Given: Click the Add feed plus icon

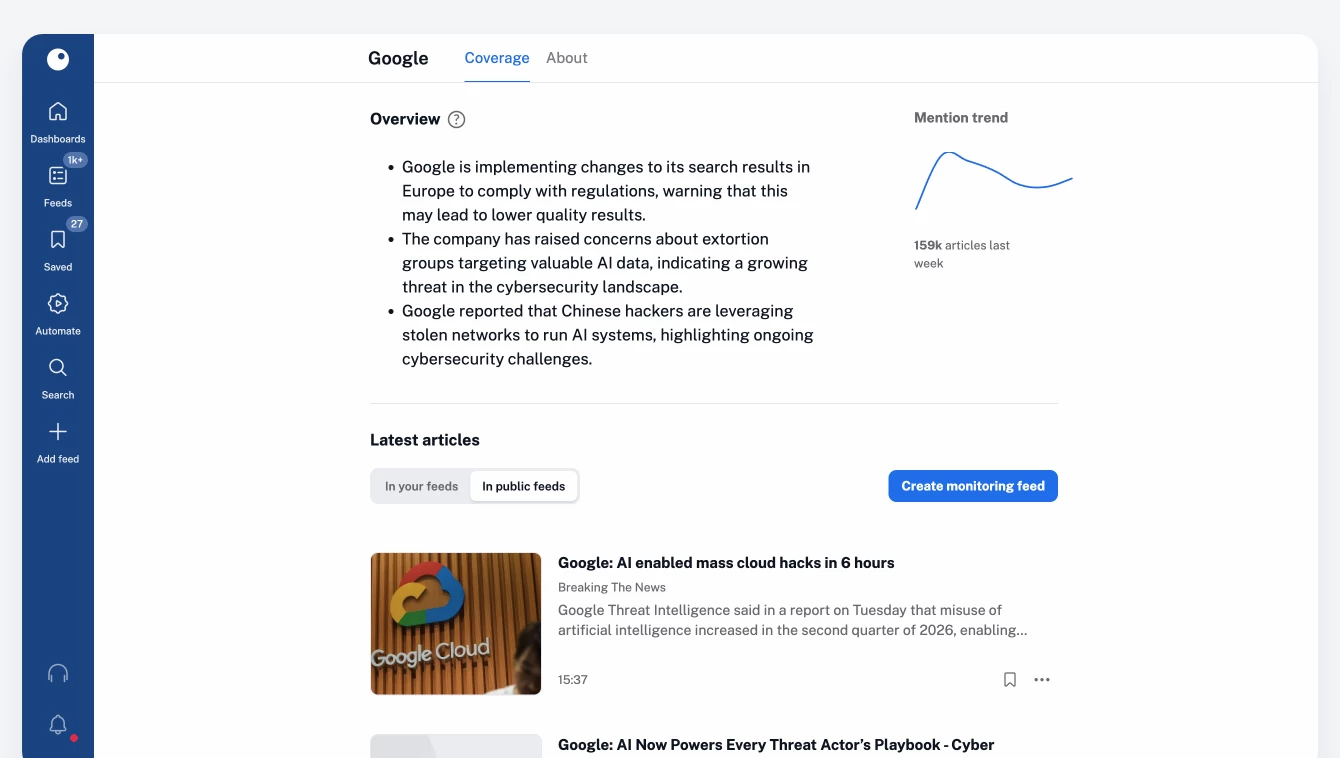Looking at the screenshot, I should point(58,432).
